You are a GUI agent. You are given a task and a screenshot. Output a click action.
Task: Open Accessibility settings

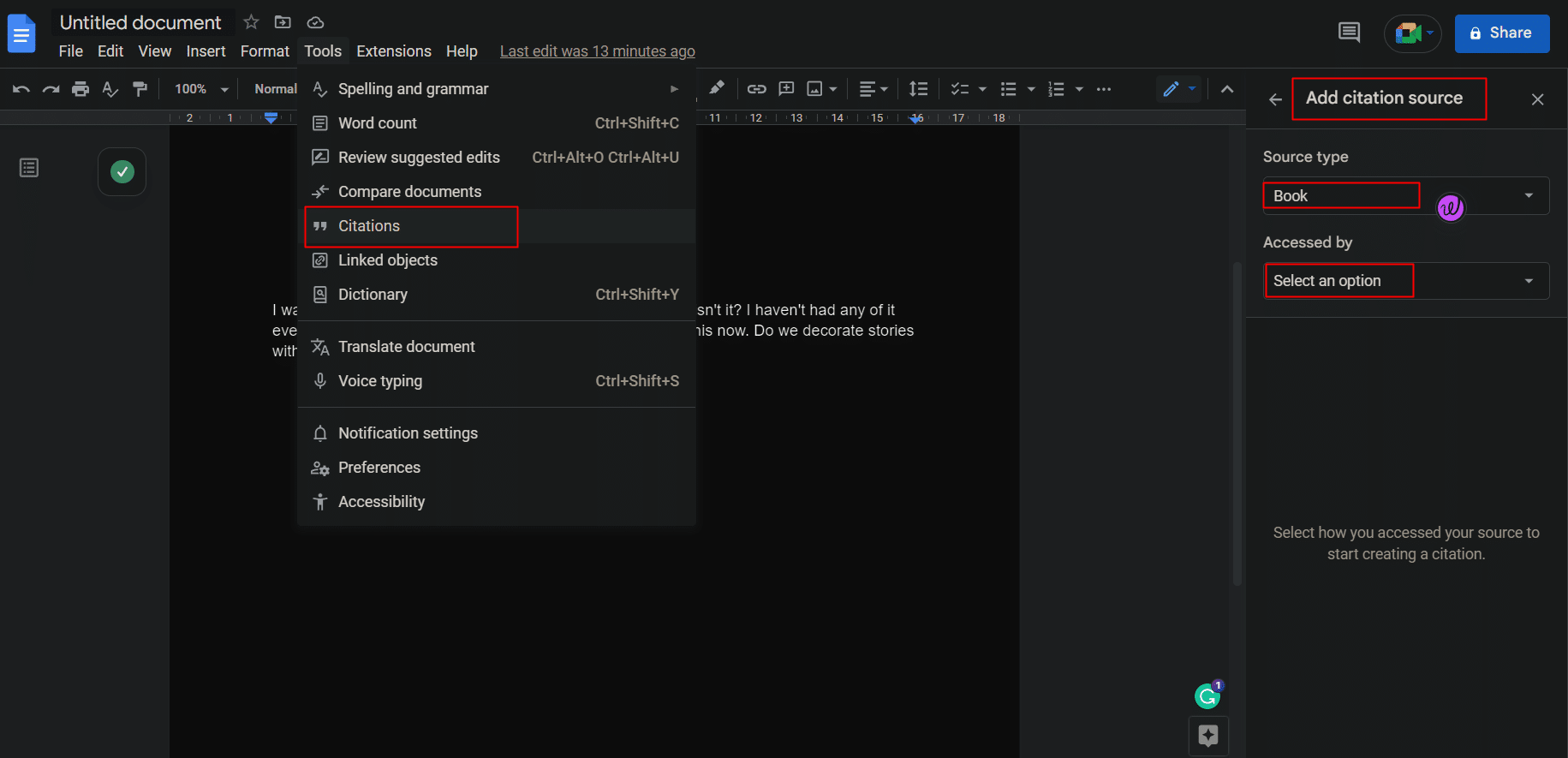(497, 502)
